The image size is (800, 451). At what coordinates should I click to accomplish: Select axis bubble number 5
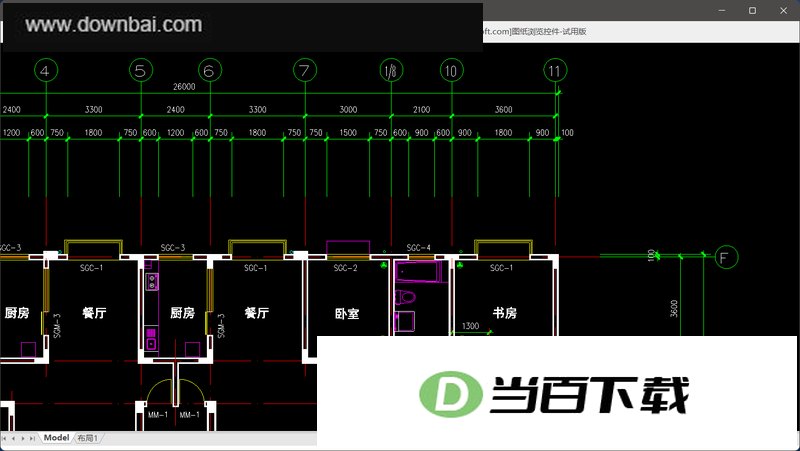tap(141, 70)
